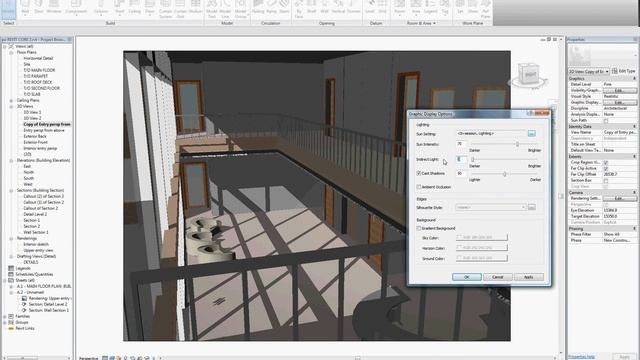Select the Door tool in the ribbon
Image resolution: width=640 pixels, height=360 pixels.
[39, 8]
